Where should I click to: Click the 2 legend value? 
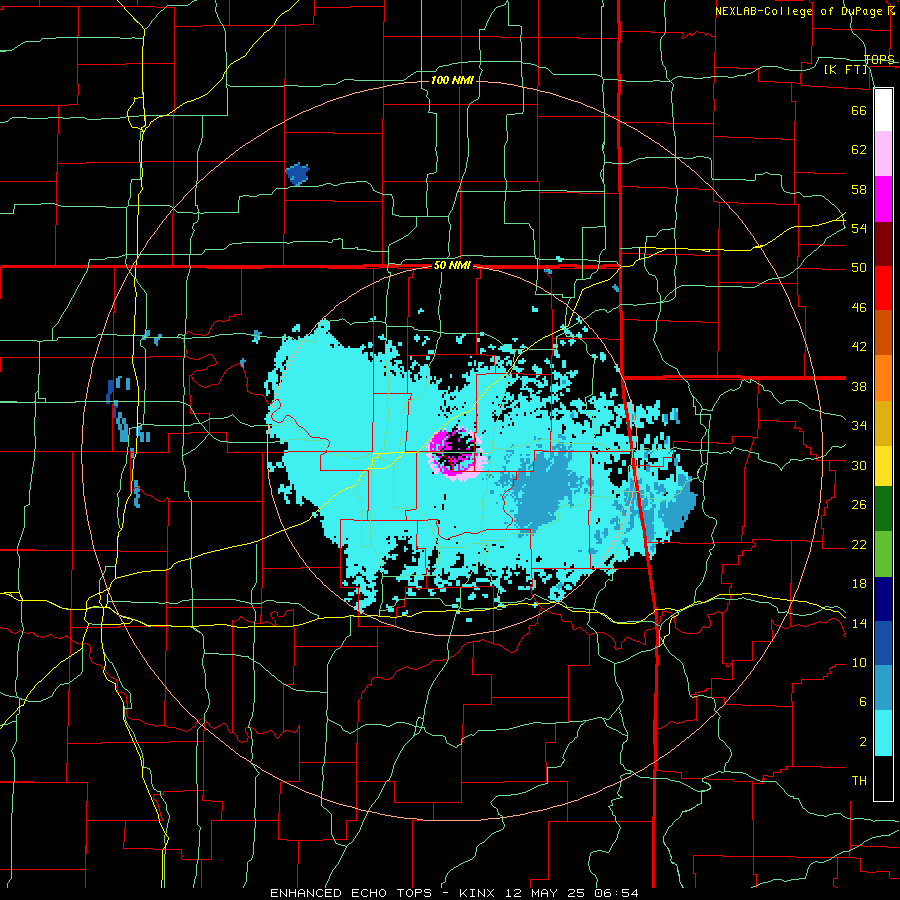(x=862, y=742)
